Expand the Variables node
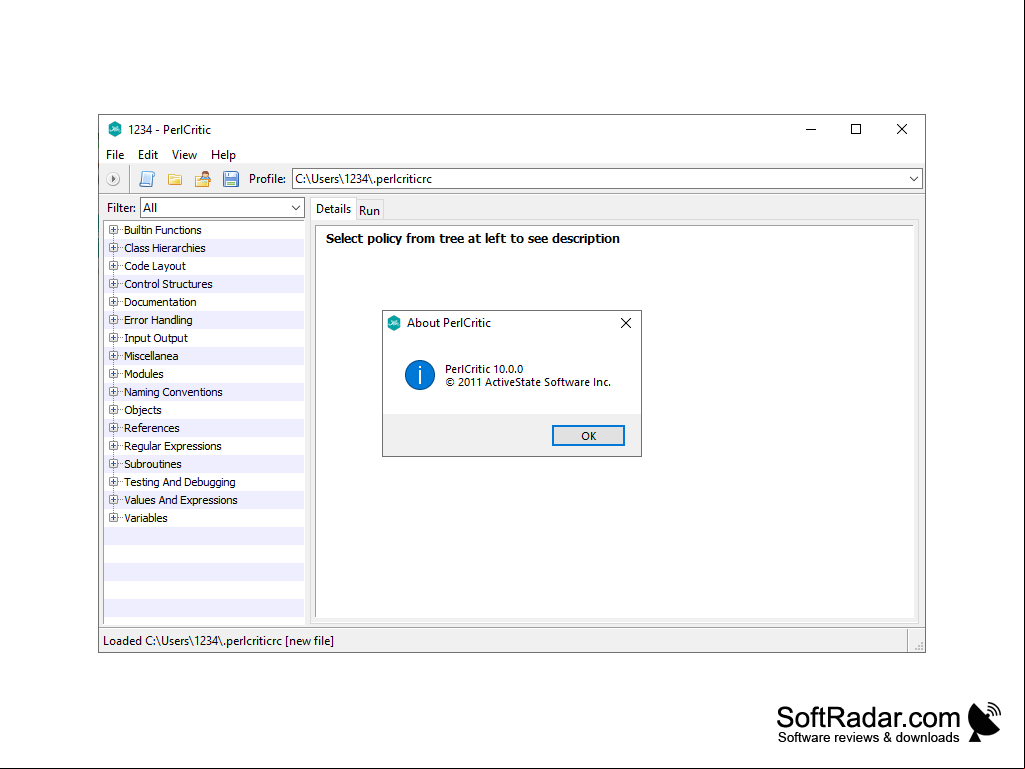Image resolution: width=1025 pixels, height=769 pixels. point(114,518)
